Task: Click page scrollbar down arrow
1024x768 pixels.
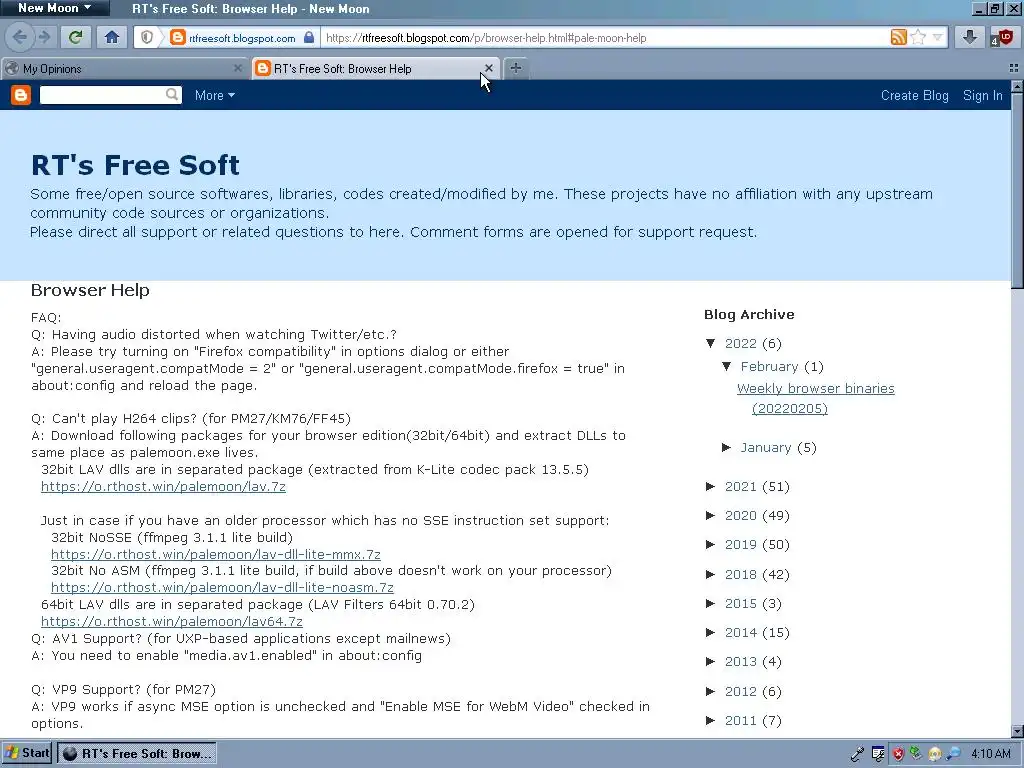Action: (x=1017, y=731)
